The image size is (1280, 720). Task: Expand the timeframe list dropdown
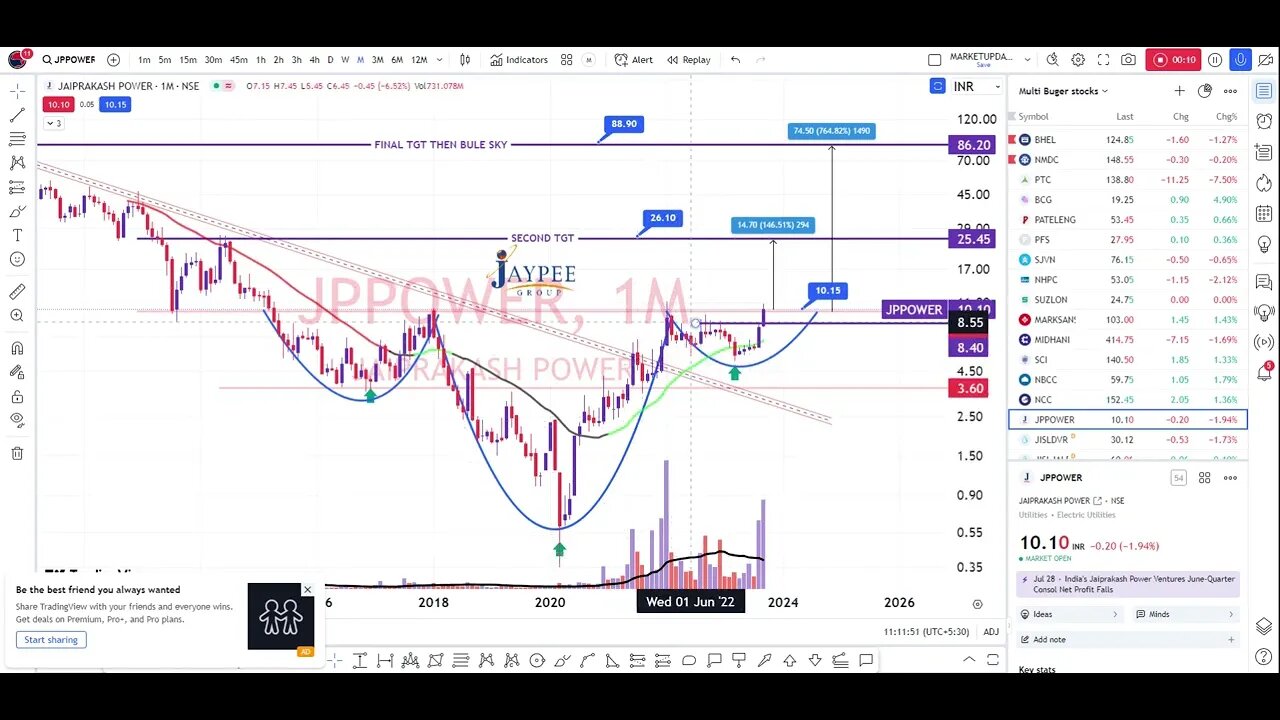439,60
